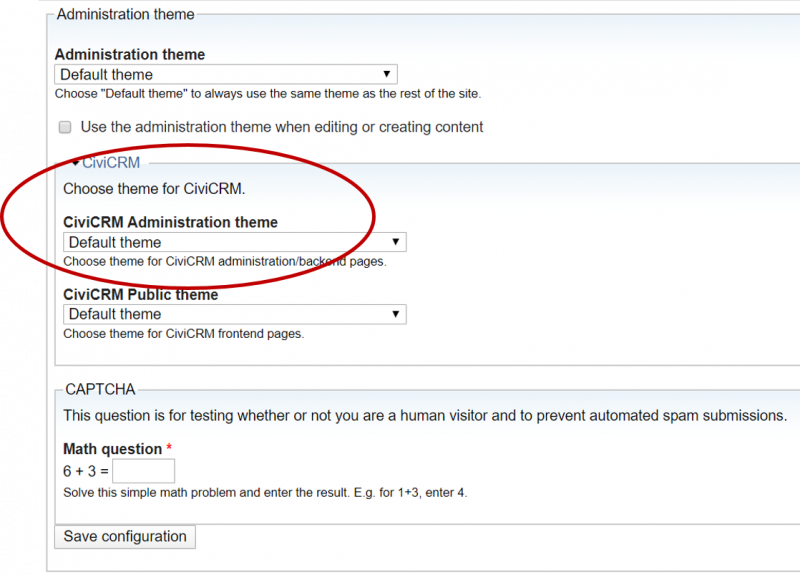Click 'Choose theme for CiviCRM.' text
The image size is (800, 575).
[x=154, y=189]
